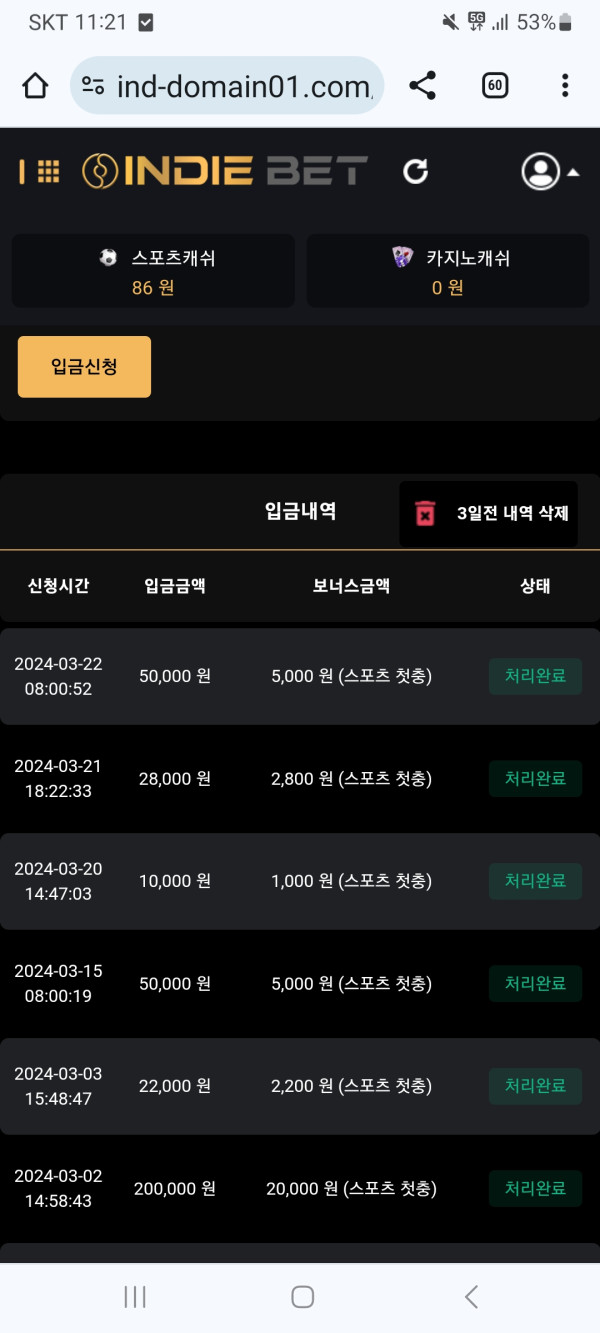Viewport: 600px width, 1333px height.
Task: Expand the user profile dropdown
Action: click(x=549, y=172)
